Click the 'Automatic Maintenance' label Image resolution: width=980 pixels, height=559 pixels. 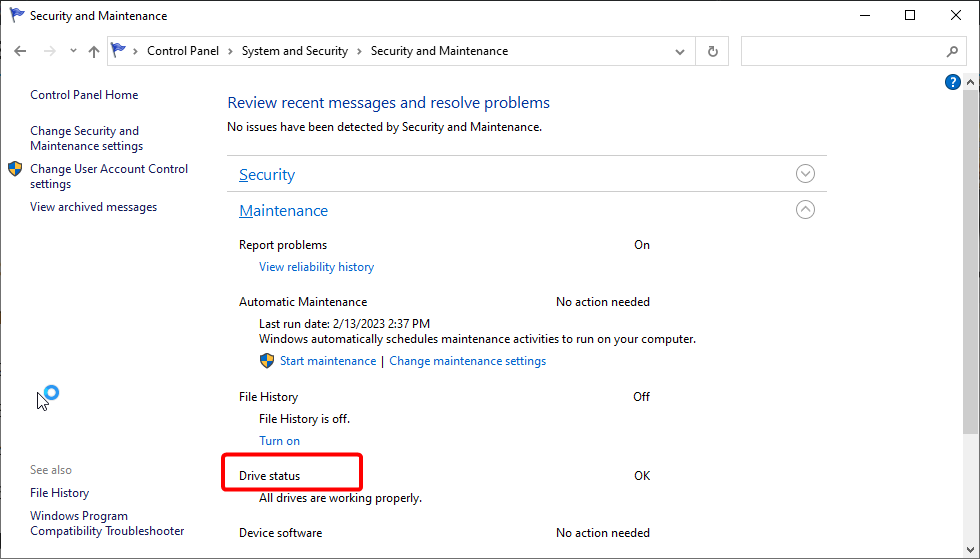302,302
